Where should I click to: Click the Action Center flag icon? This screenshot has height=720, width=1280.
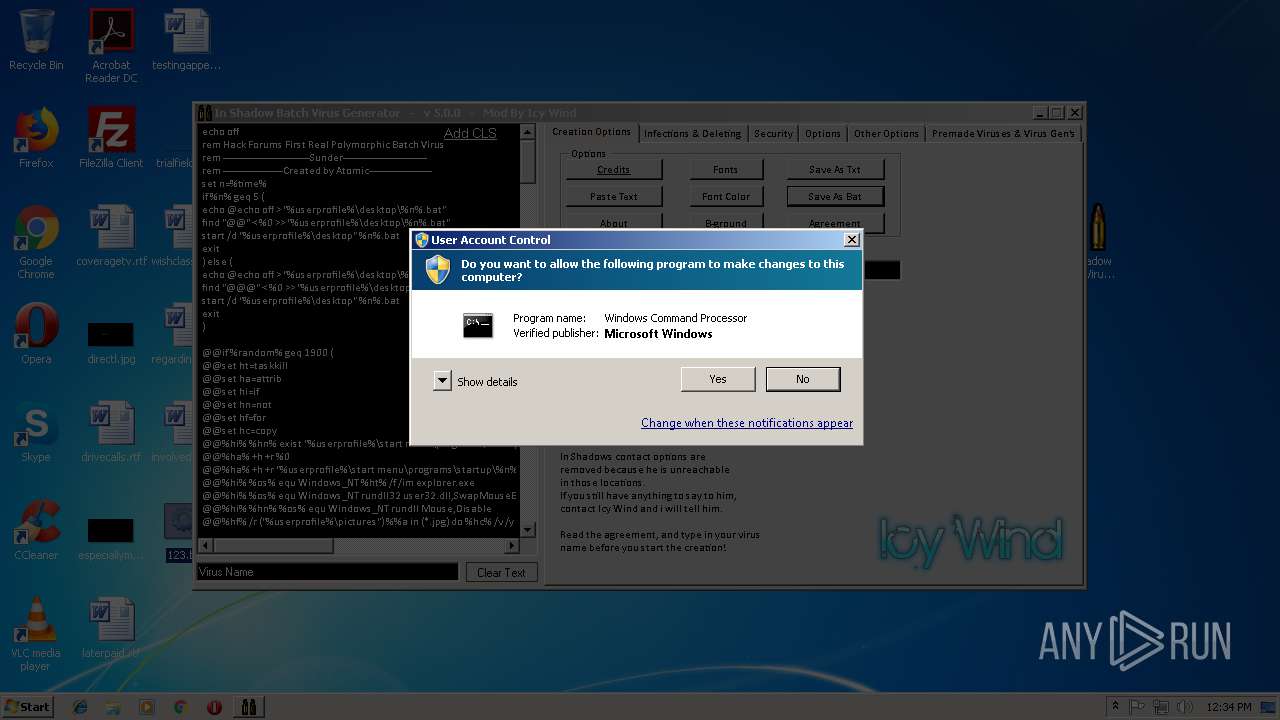(1137, 707)
